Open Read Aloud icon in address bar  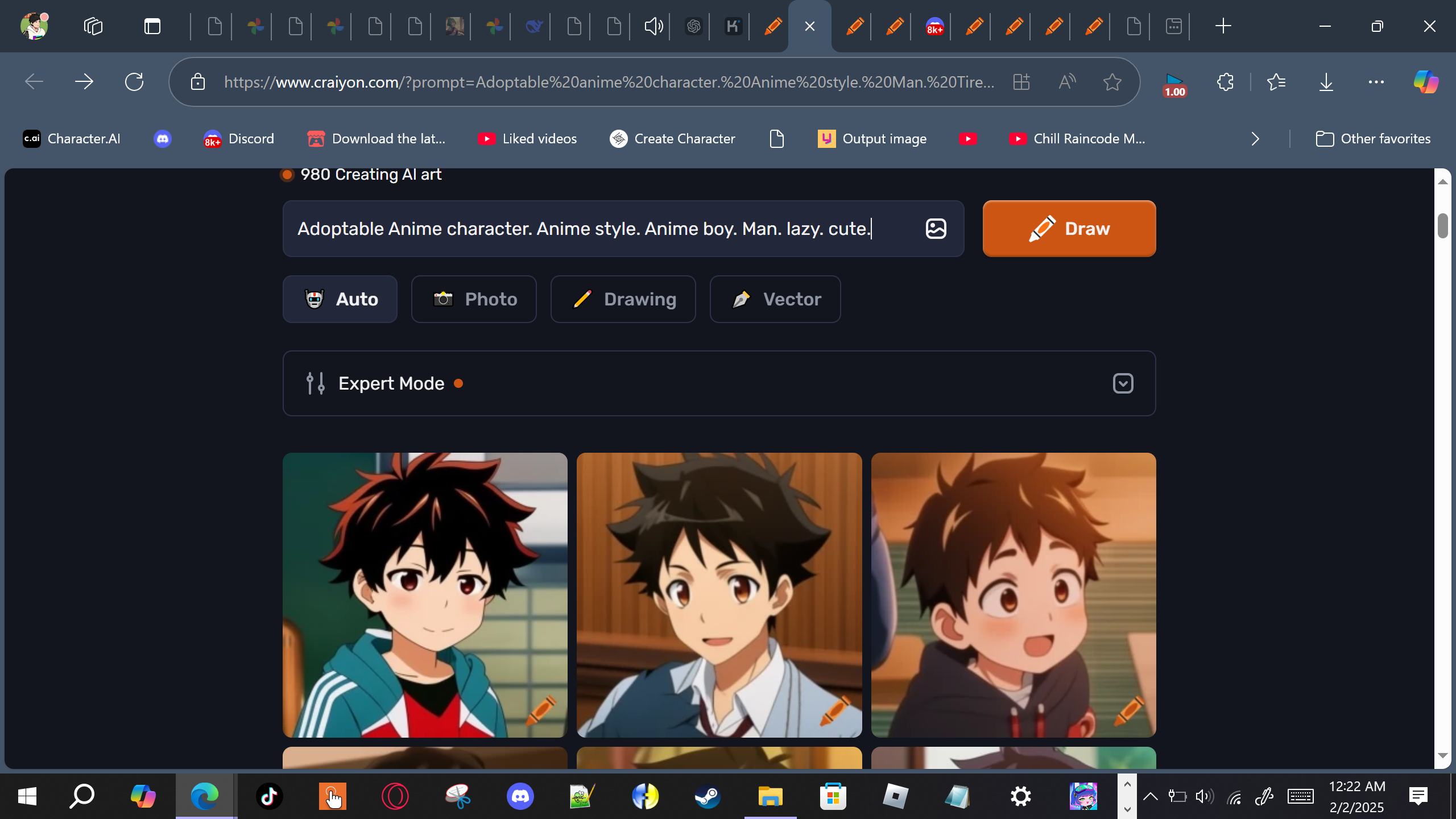point(1067,82)
